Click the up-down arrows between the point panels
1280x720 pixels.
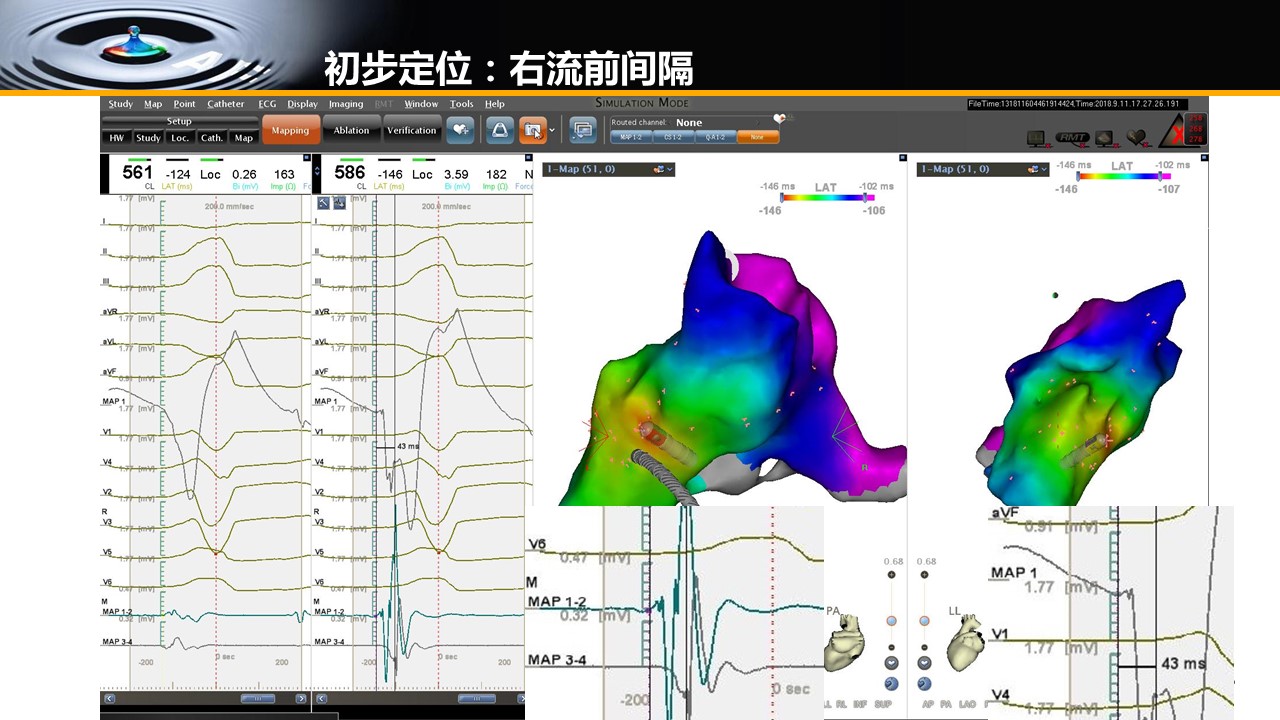[318, 172]
